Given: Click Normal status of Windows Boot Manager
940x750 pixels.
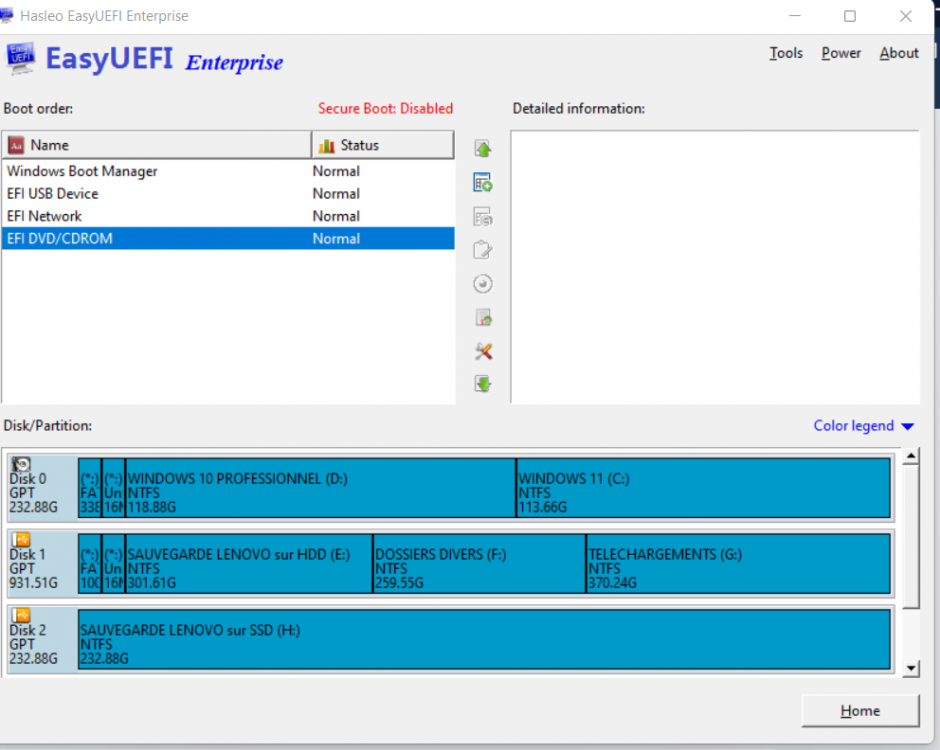Looking at the screenshot, I should (x=336, y=171).
